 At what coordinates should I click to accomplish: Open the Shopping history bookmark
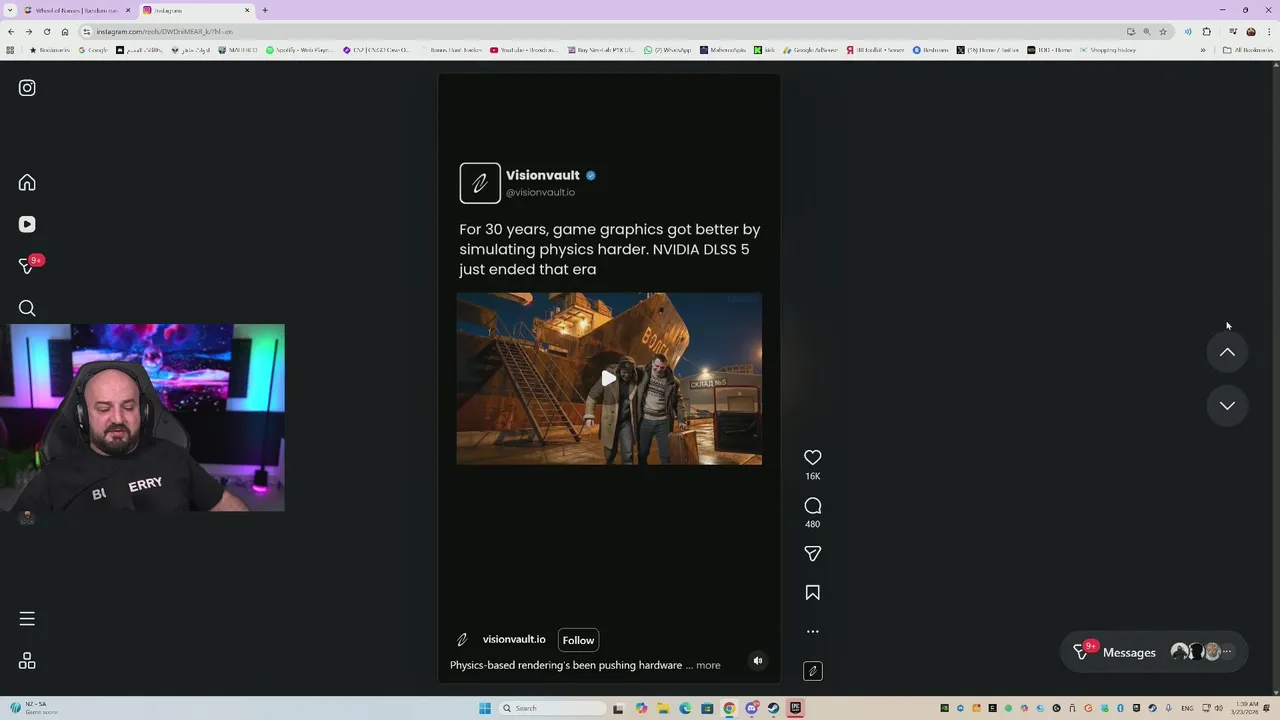(x=1107, y=49)
